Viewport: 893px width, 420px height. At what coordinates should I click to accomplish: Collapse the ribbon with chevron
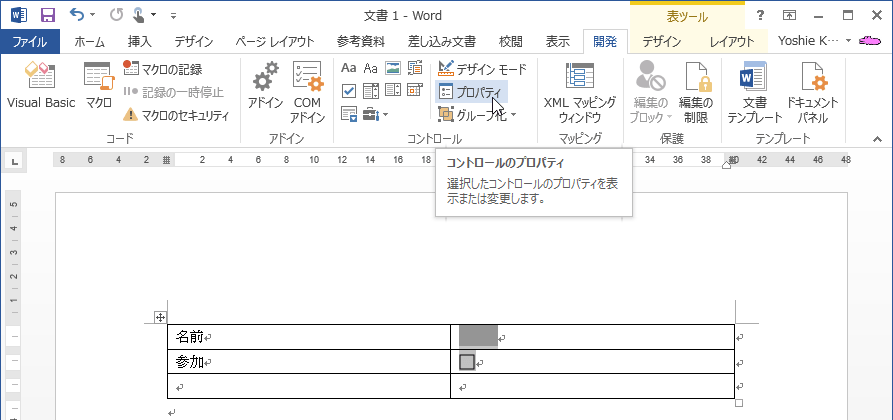(877, 138)
